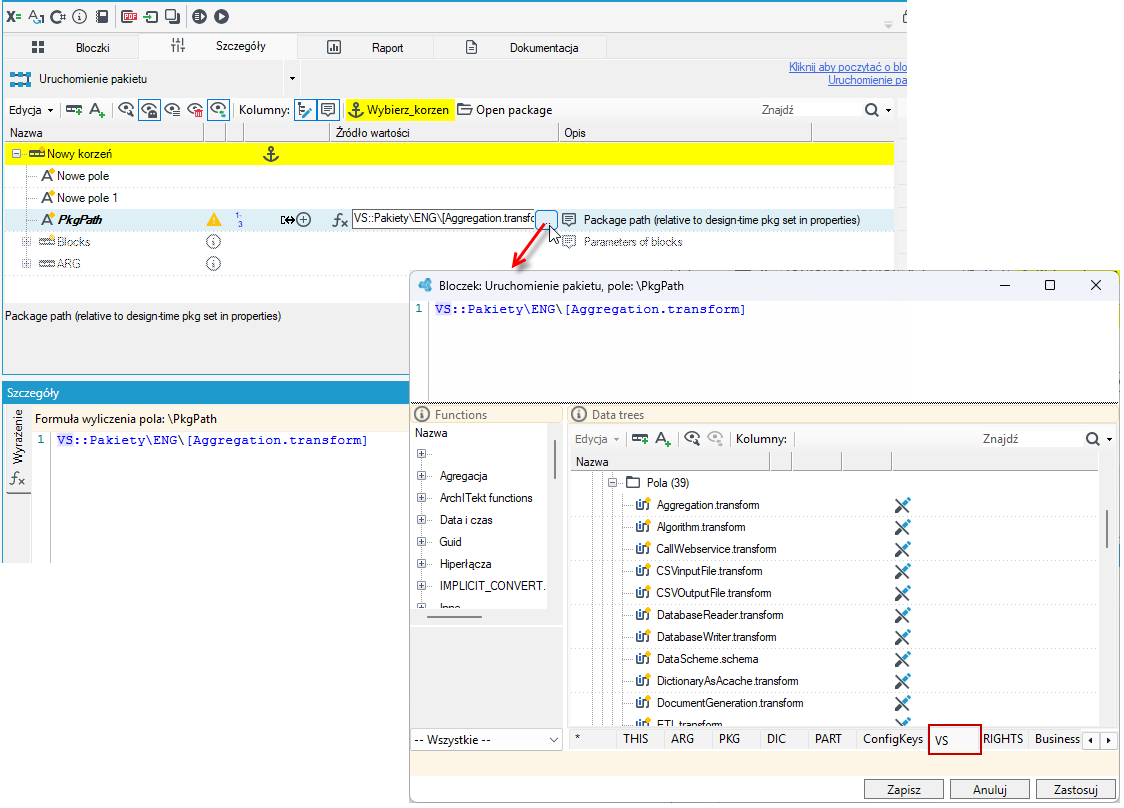Expand the Blocks tree node

27,242
